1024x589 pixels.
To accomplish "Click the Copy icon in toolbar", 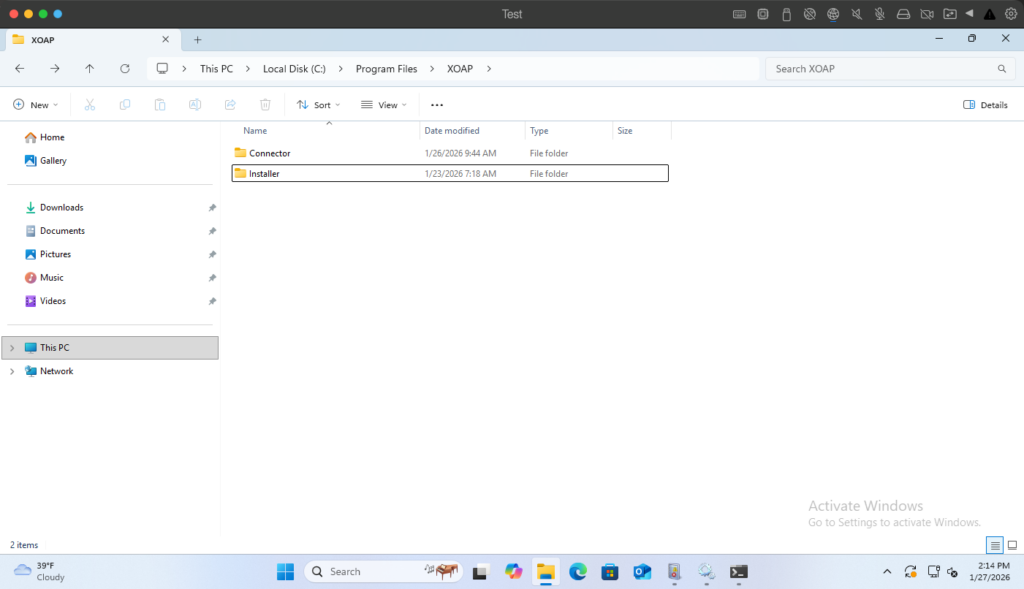I will coord(125,105).
